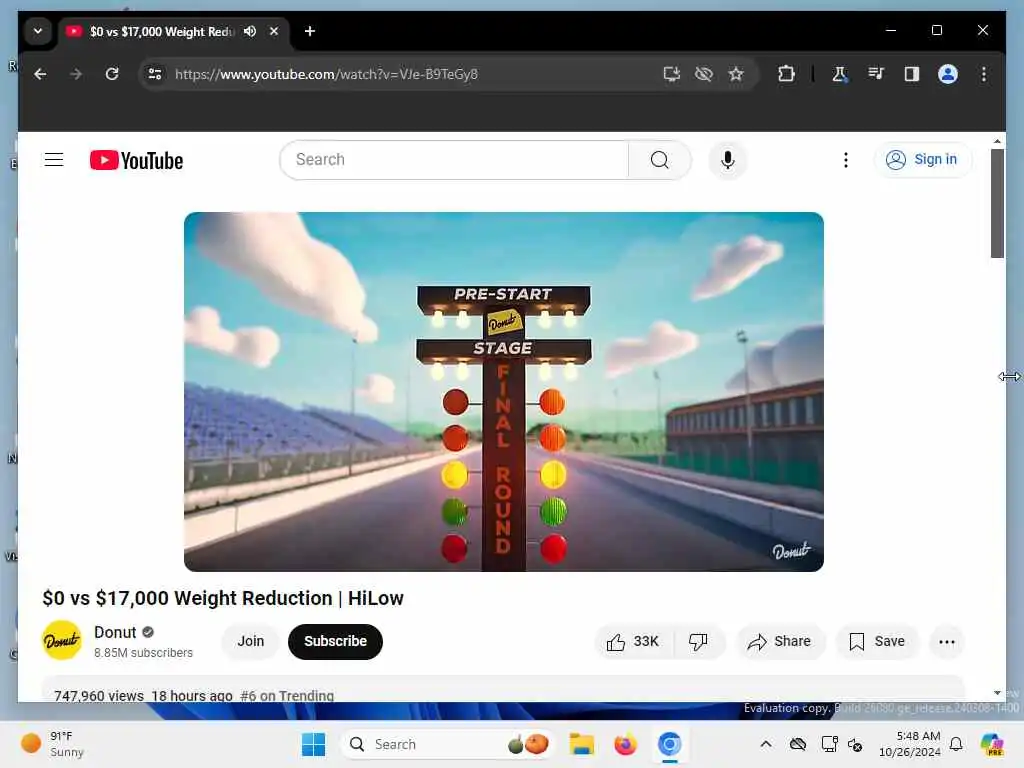Go back in the browser
Viewport: 1024px width, 768px height.
point(40,74)
